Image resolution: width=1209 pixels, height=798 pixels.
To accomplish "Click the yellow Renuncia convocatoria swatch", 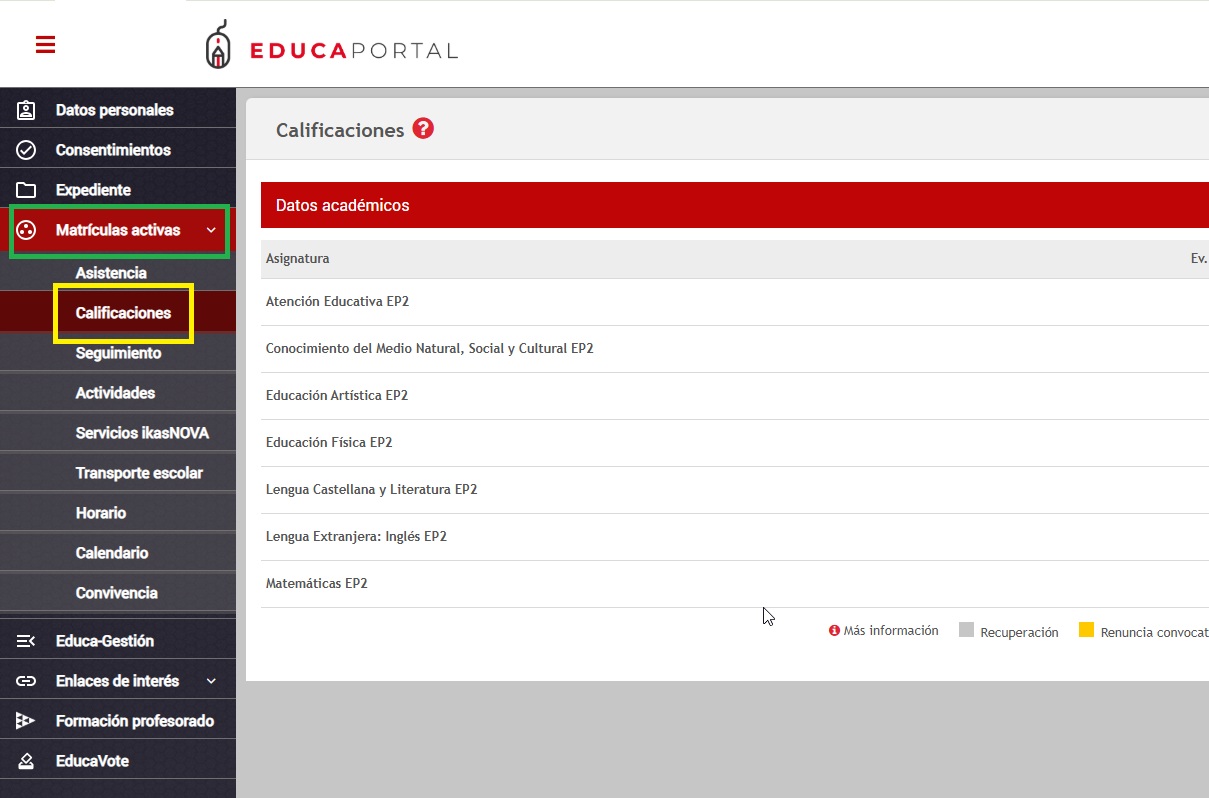I will pyautogui.click(x=1086, y=630).
